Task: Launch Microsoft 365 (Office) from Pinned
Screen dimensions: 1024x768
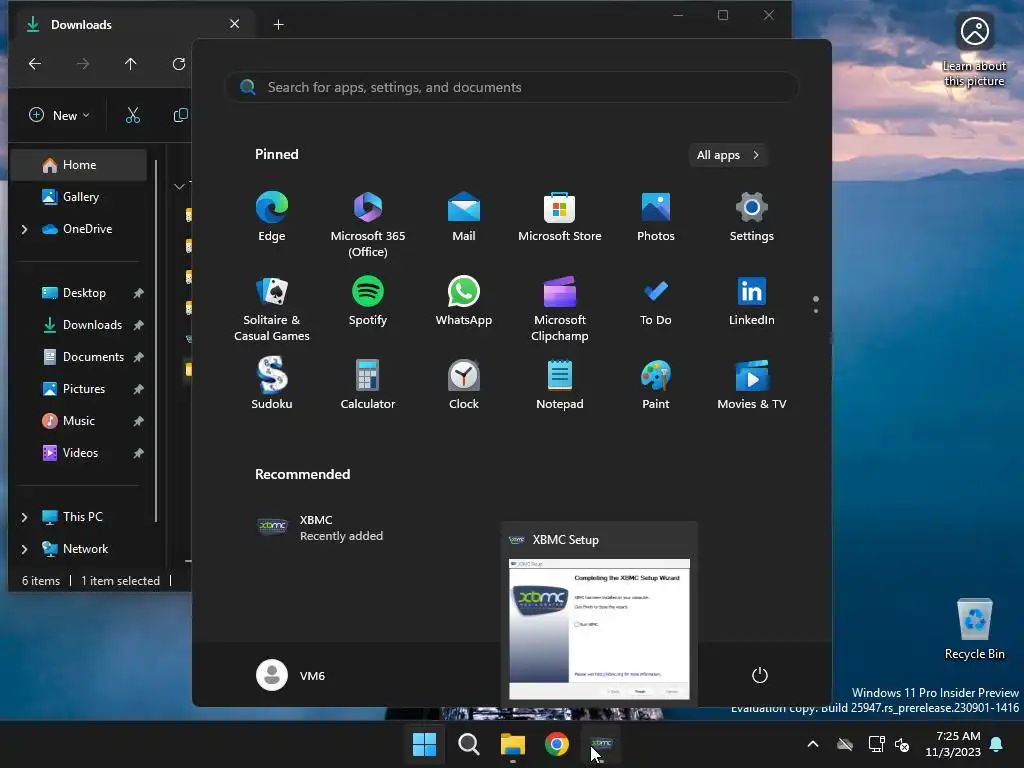Action: pyautogui.click(x=368, y=224)
